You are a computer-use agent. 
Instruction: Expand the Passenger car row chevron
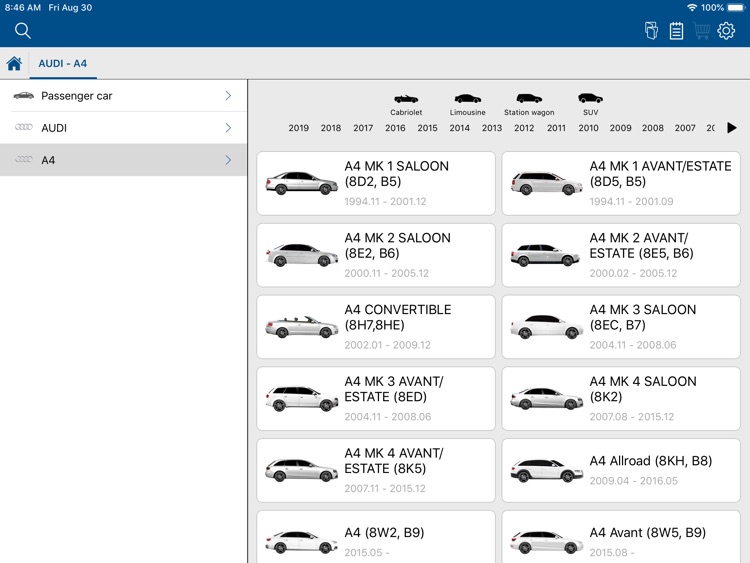228,96
